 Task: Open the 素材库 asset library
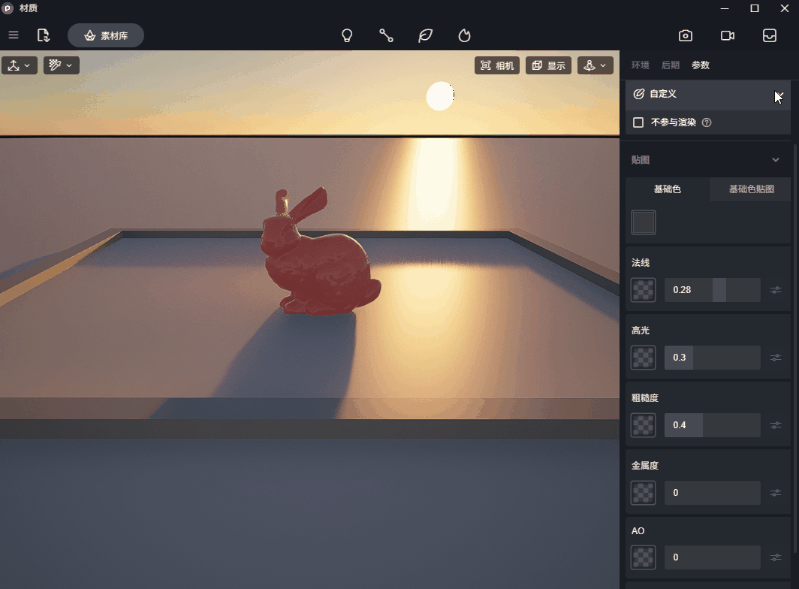click(106, 36)
